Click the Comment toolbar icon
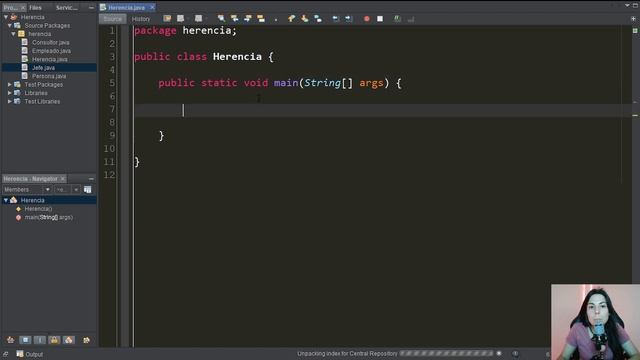This screenshot has height=360, width=640. click(x=397, y=18)
